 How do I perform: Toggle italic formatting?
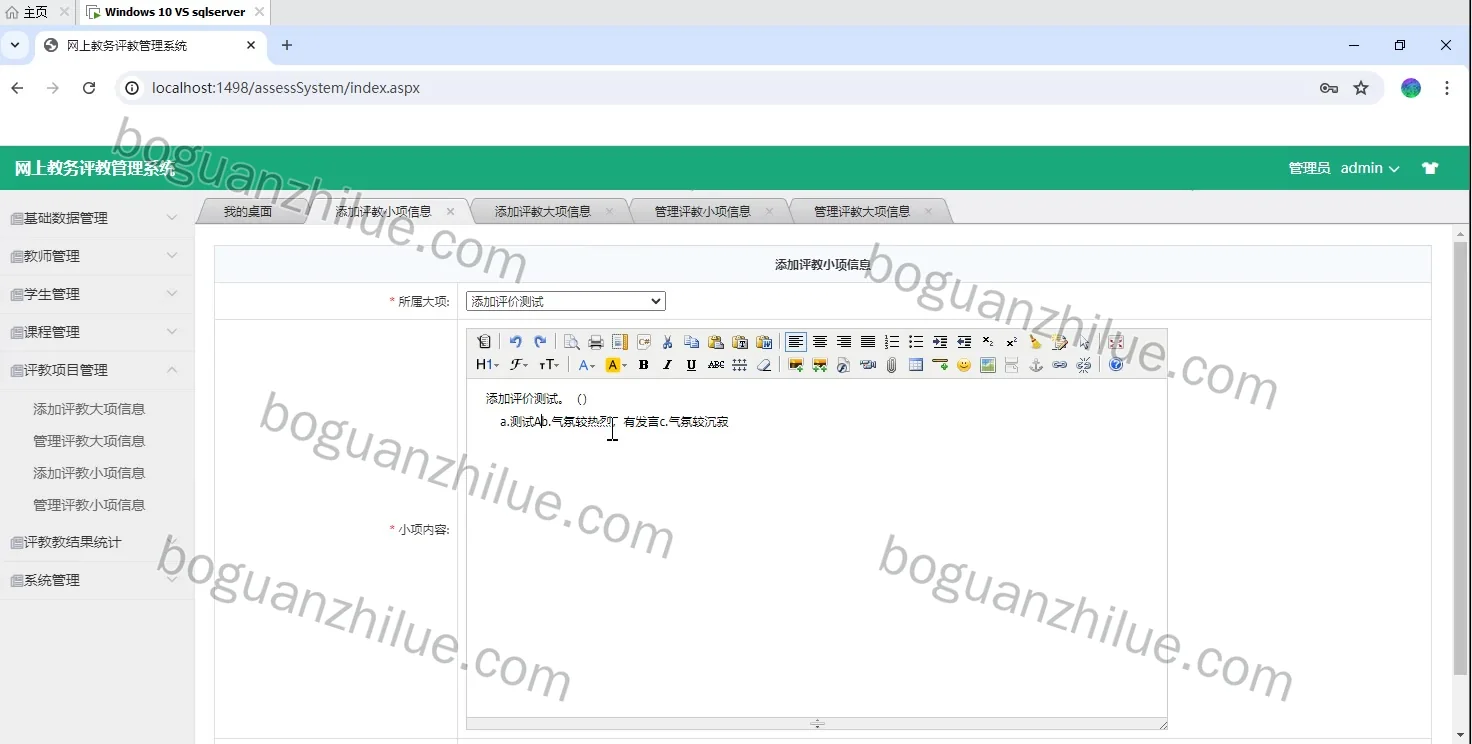(x=668, y=365)
